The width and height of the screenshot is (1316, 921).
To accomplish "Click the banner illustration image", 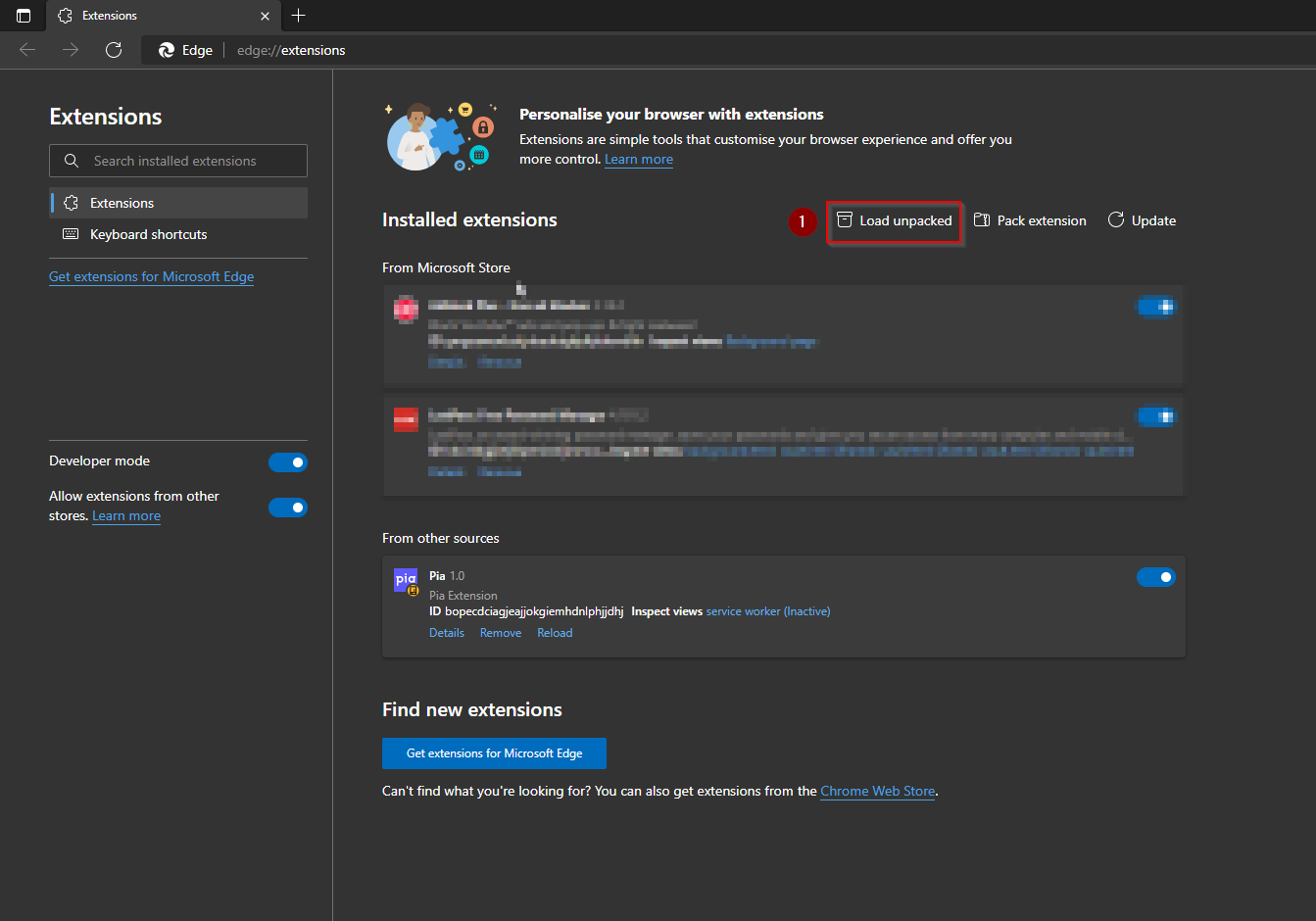I will 441,136.
